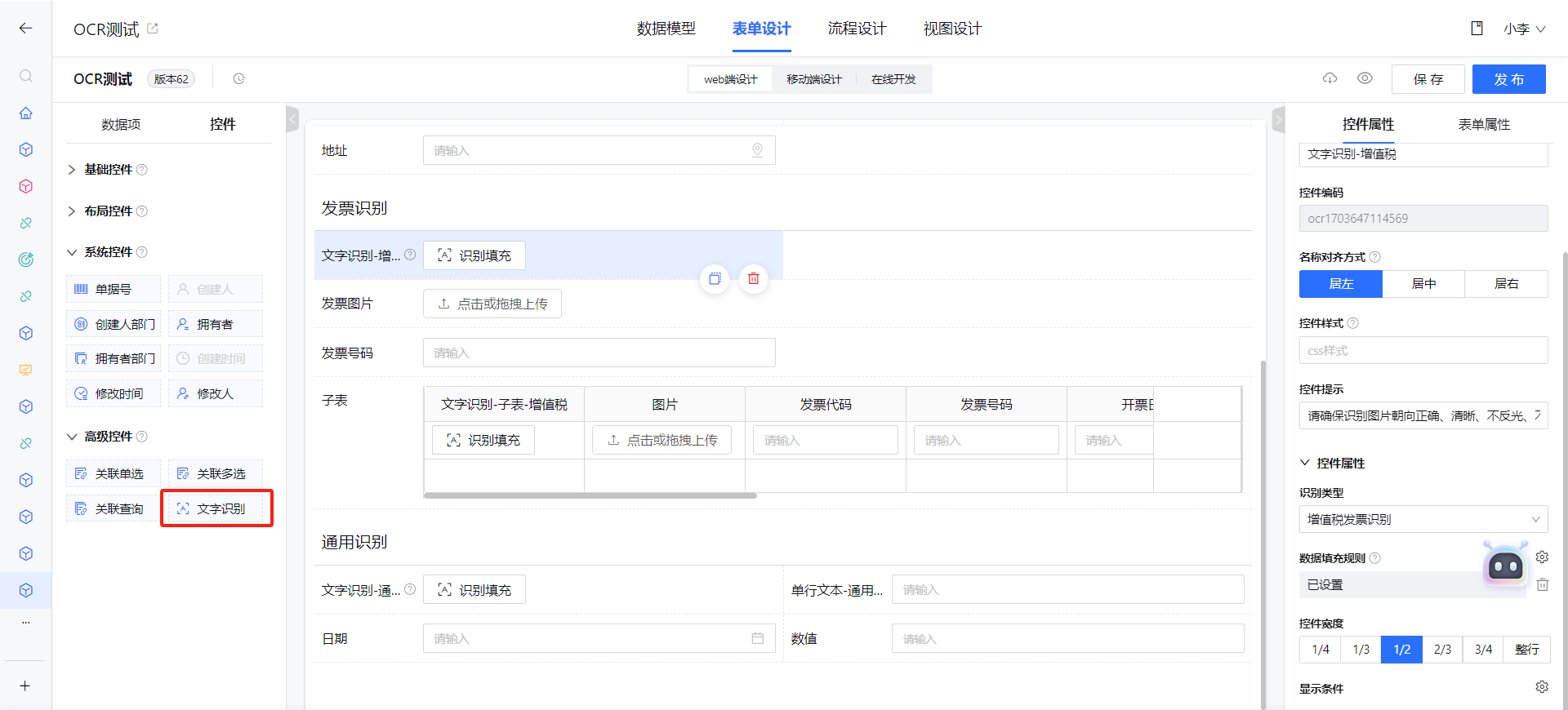1568x710 pixels.
Task: Go back with the left arrow icon
Action: coord(25,29)
